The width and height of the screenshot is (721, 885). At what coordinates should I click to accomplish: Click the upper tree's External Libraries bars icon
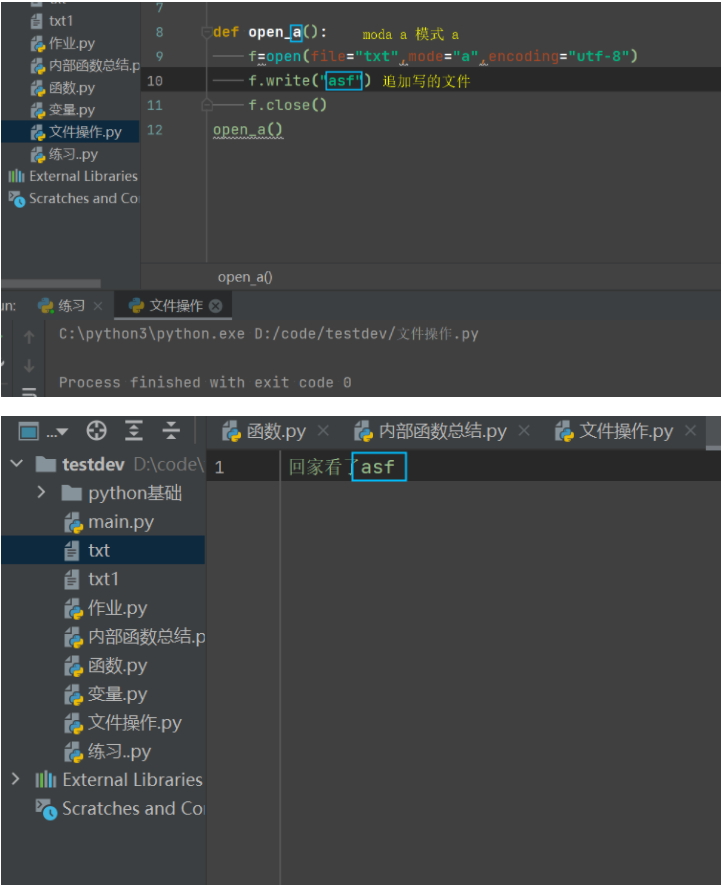(16, 176)
